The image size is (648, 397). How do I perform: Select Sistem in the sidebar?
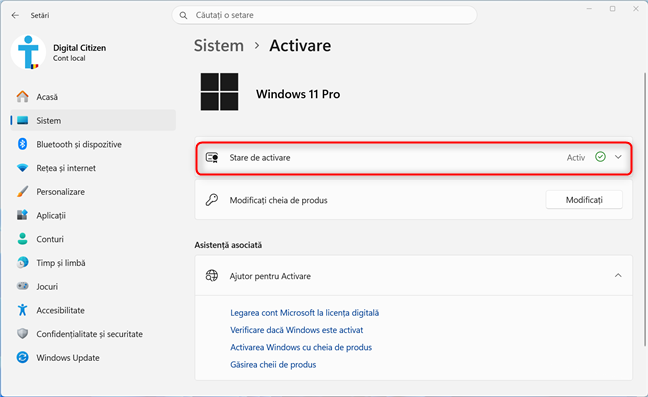click(93, 120)
